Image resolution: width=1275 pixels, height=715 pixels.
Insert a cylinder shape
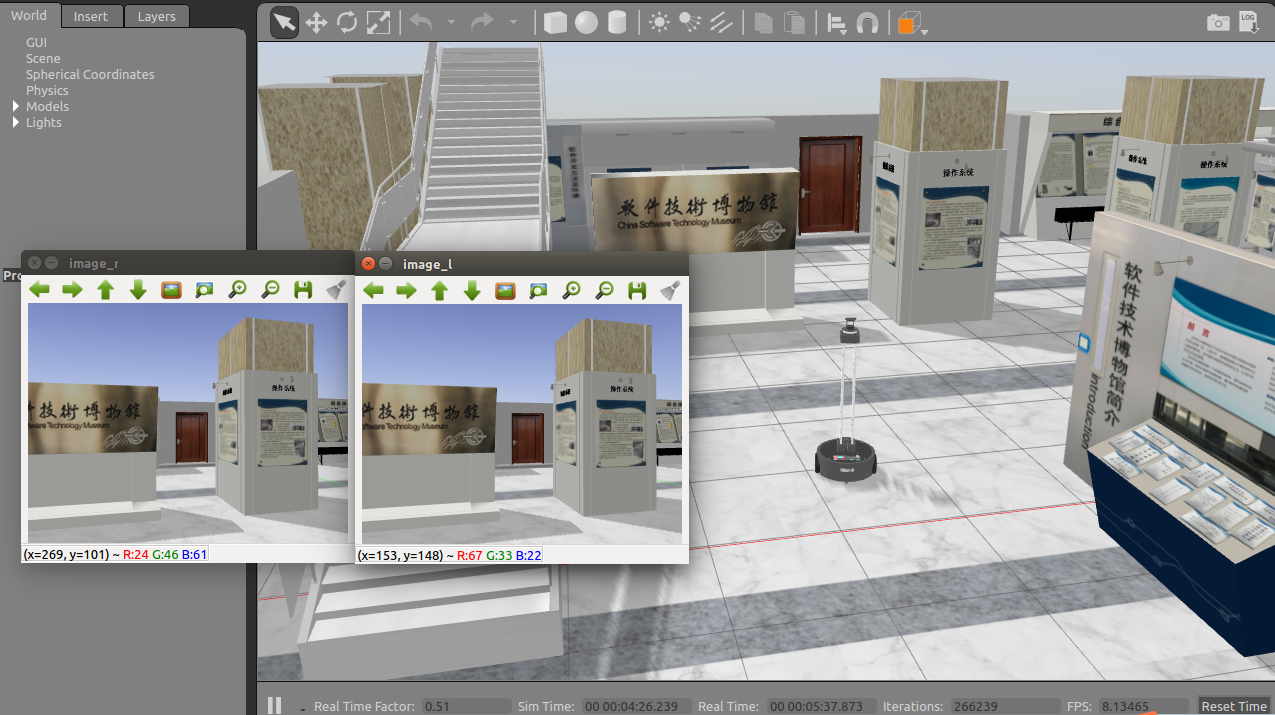pos(617,23)
